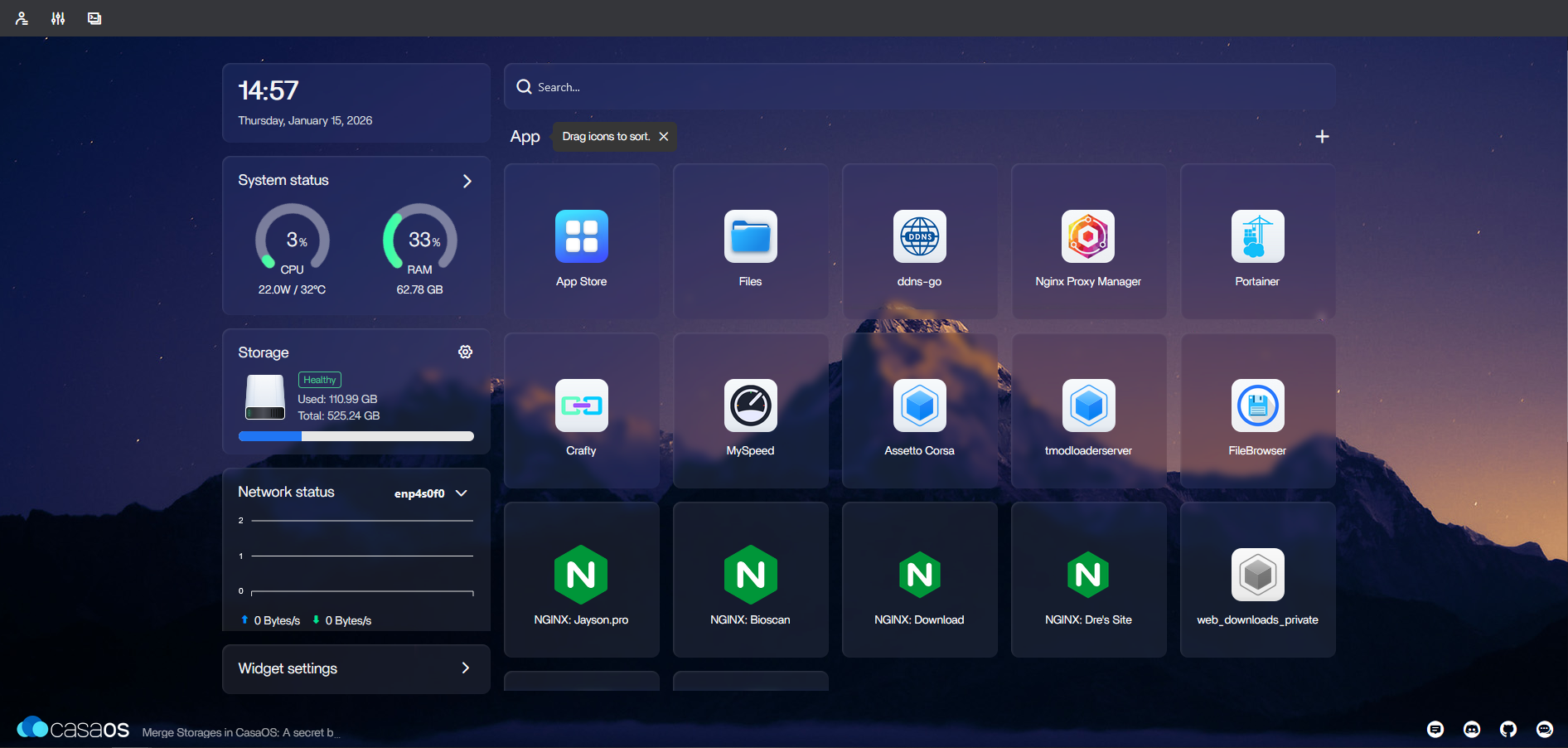1568x748 pixels.
Task: Launch the Files app
Action: point(750,237)
